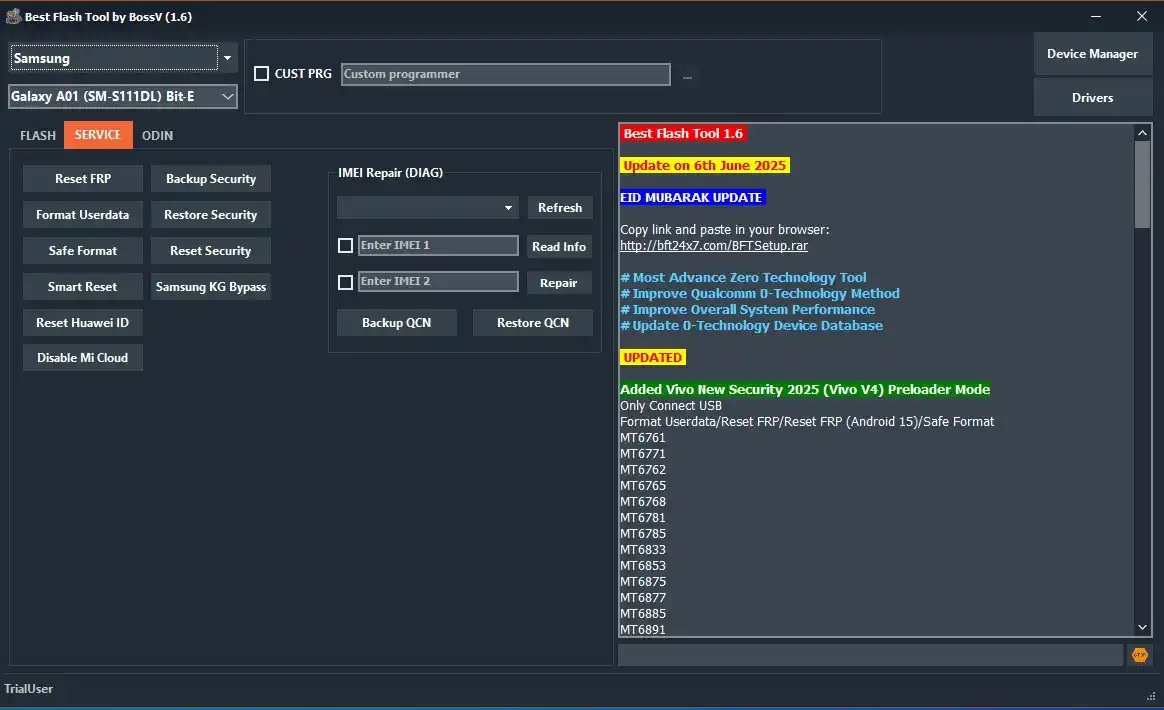The height and width of the screenshot is (710, 1164).
Task: Click Samsung KG Bypass button
Action: (211, 287)
